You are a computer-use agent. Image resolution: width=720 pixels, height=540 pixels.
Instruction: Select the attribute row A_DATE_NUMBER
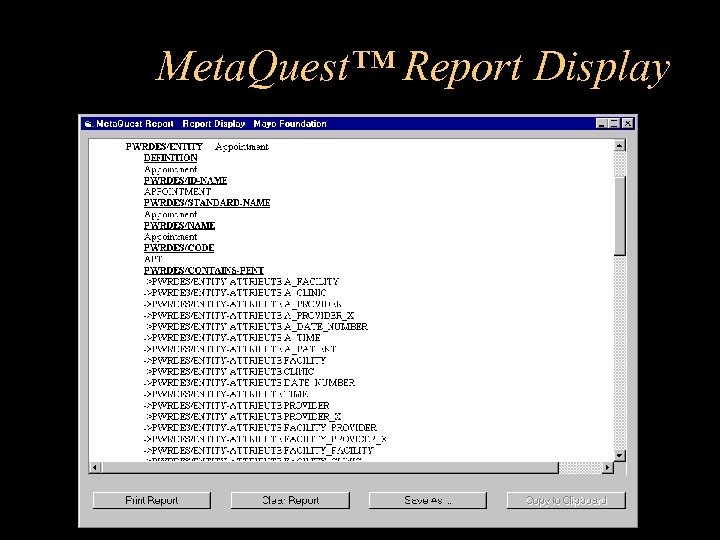256,326
